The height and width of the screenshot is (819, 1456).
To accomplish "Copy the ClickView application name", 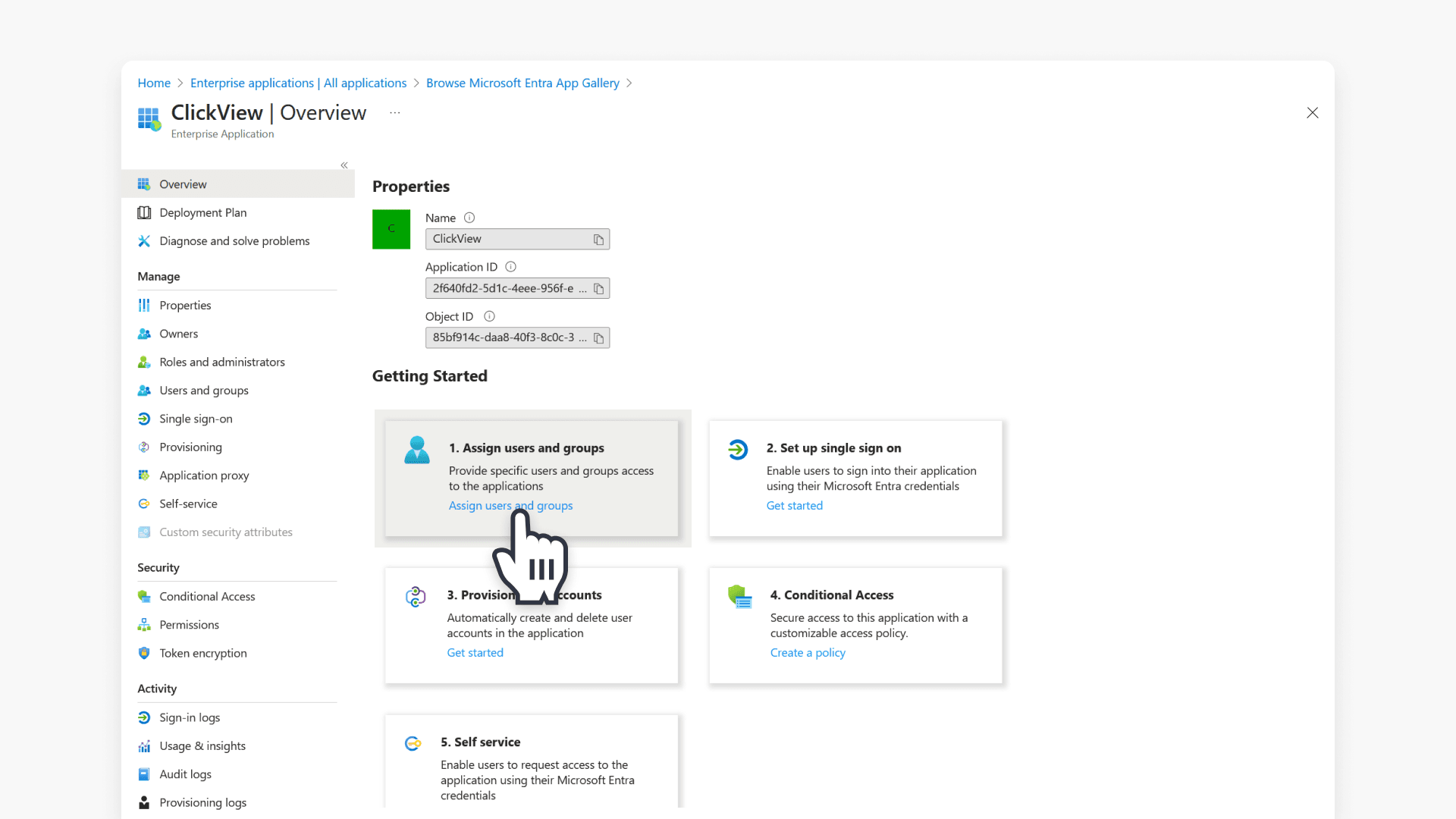I will coord(599,239).
